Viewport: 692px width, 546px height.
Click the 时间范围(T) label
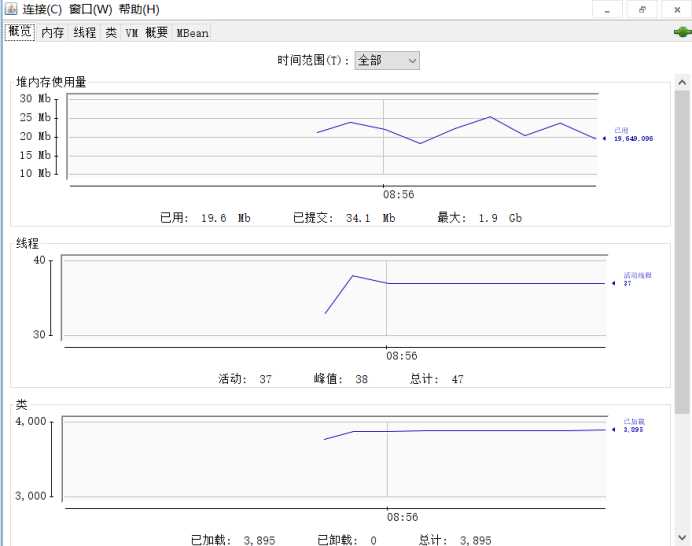pos(313,60)
